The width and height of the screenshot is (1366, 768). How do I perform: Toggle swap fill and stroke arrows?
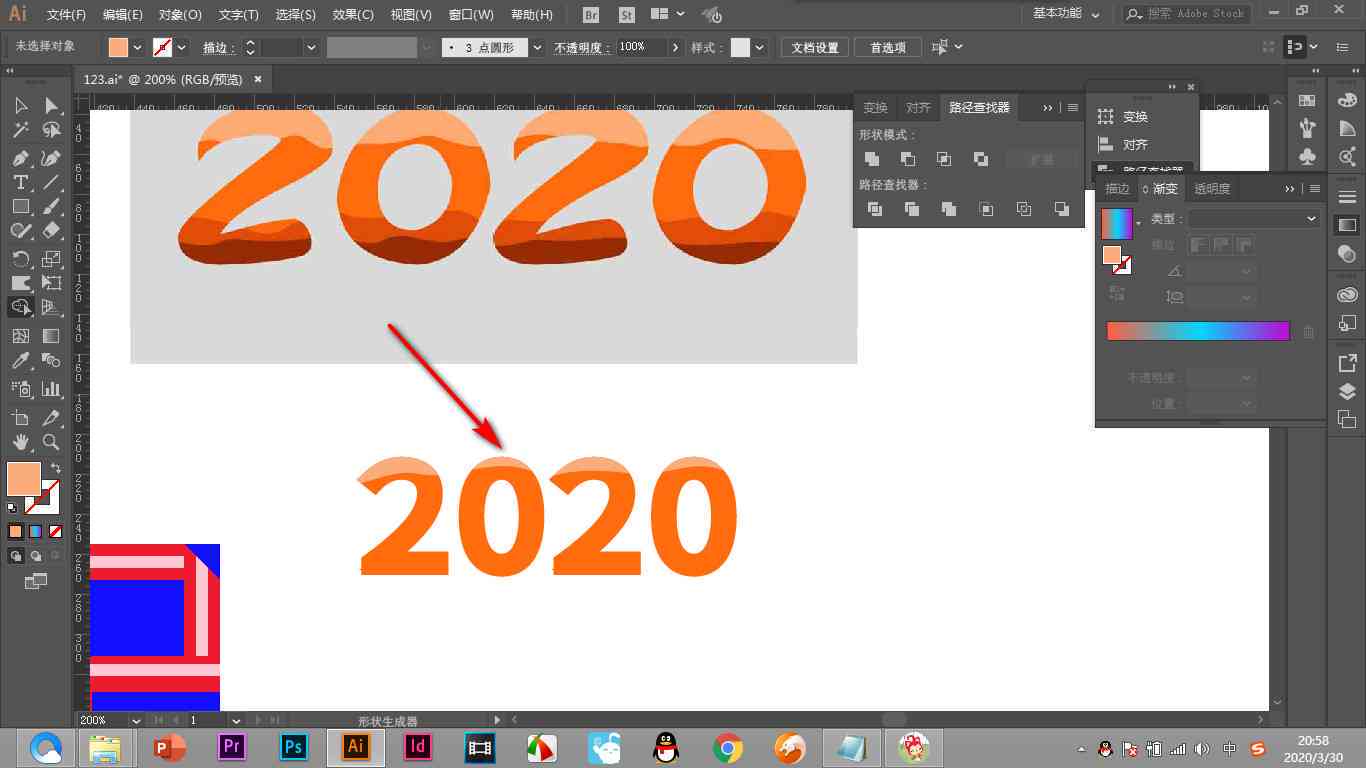coord(55,468)
